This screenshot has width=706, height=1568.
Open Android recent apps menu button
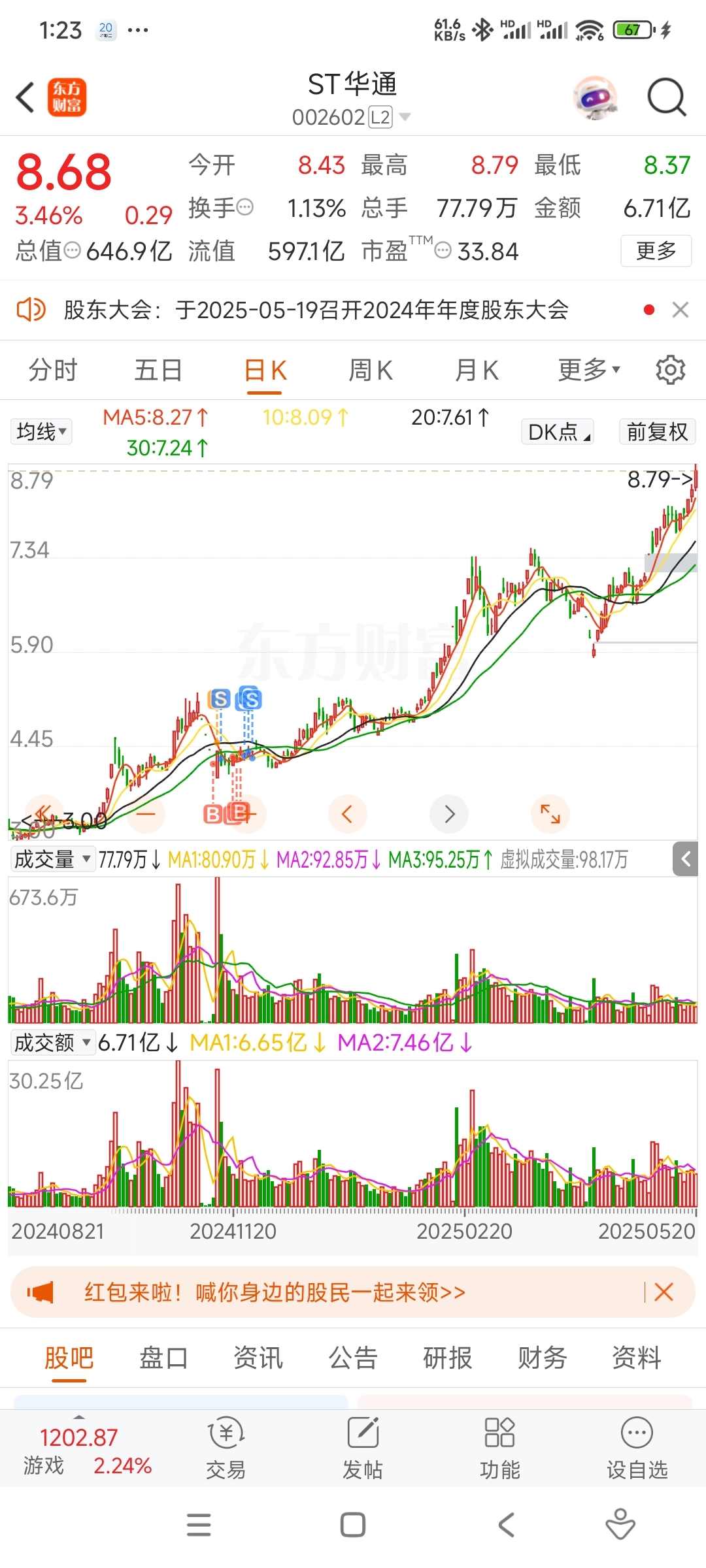[199, 1525]
